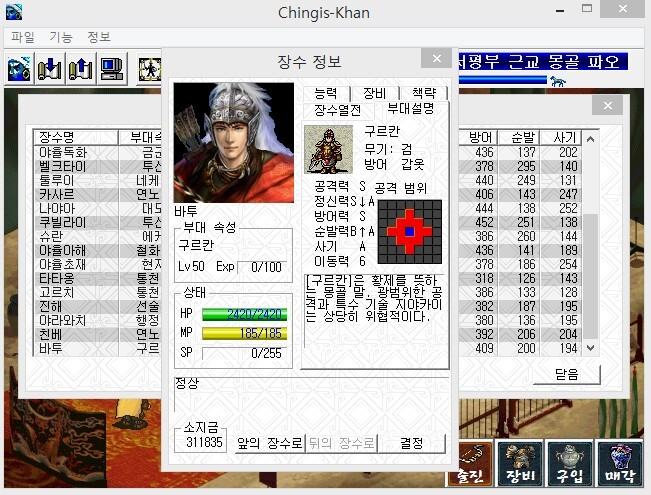Click the 뒤의 장수로 button
This screenshot has height=495, width=651.
coord(342,444)
